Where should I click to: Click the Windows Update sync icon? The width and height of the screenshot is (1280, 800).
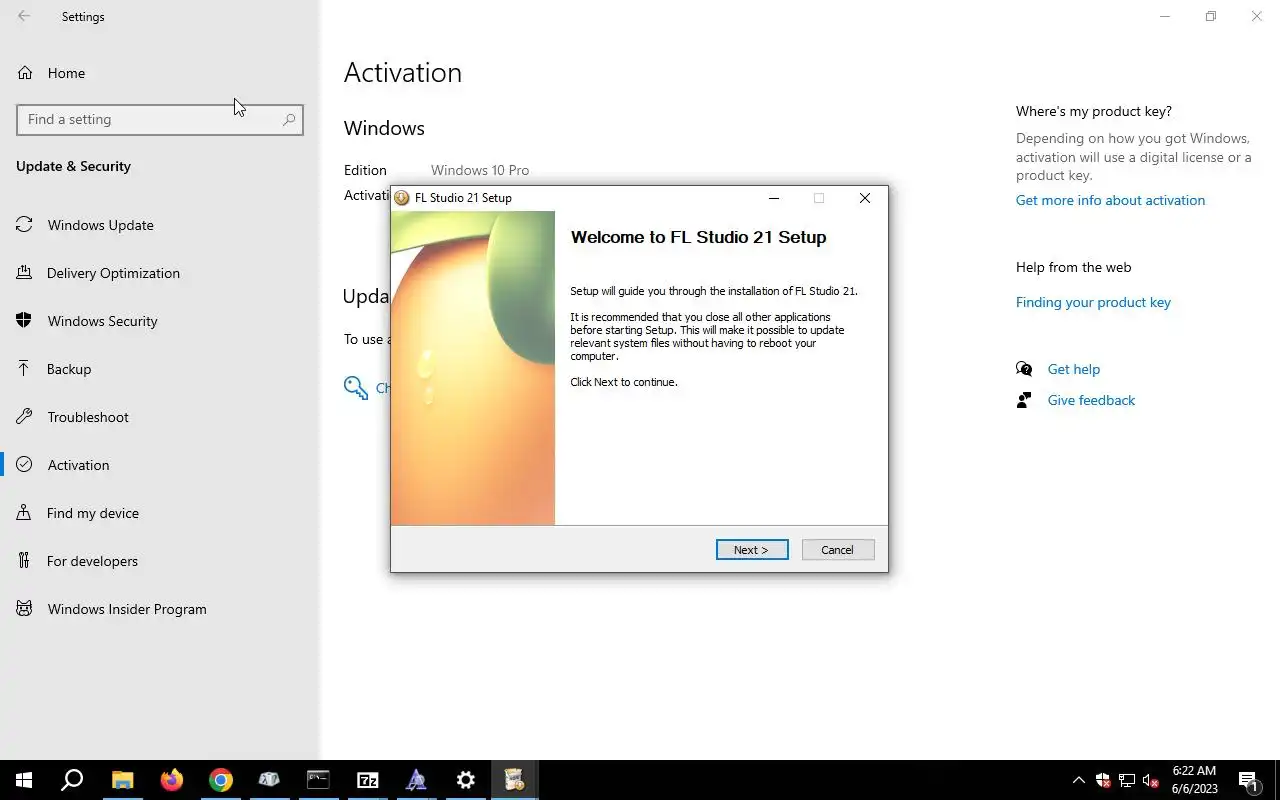tap(24, 225)
